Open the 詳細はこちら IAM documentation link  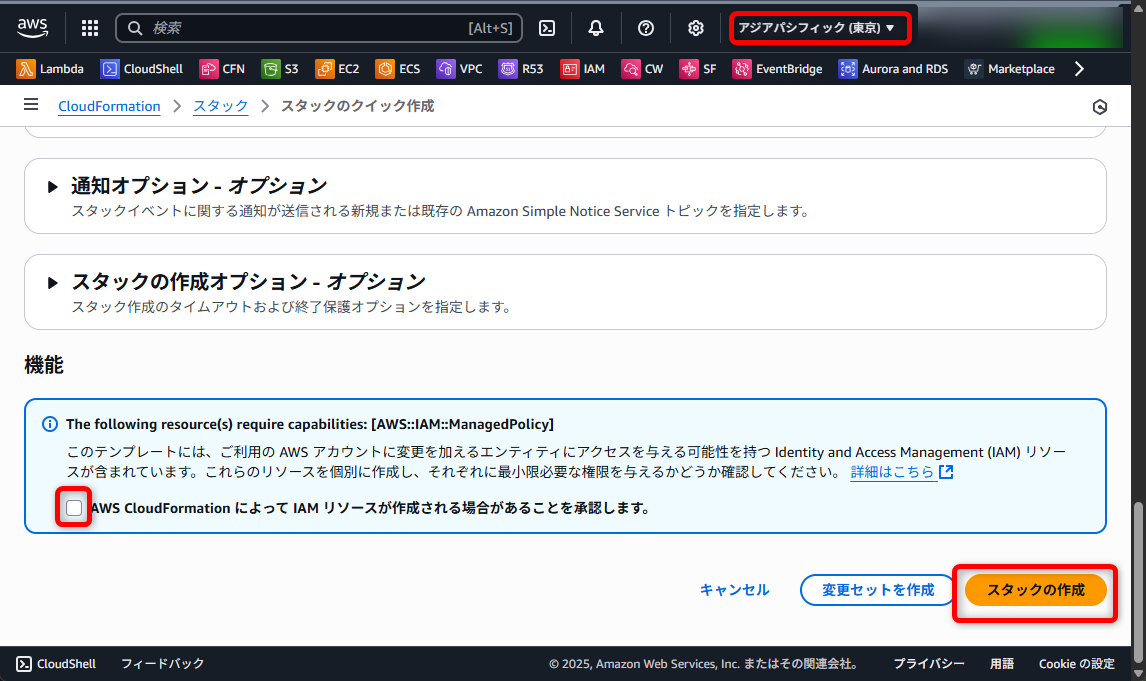[x=894, y=471]
